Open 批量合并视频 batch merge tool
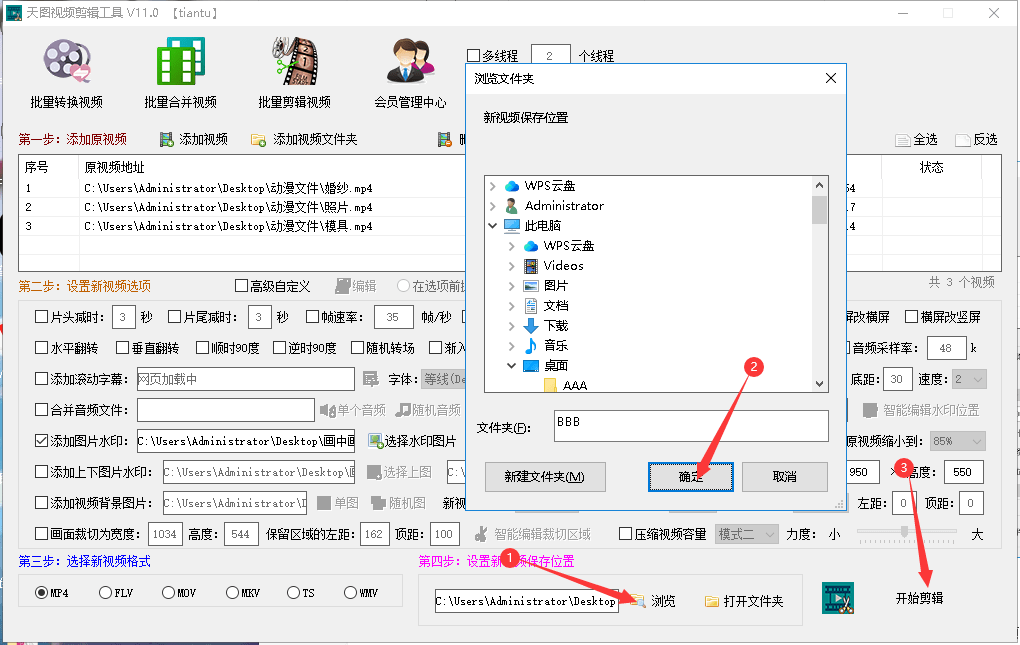Image resolution: width=1020 pixels, height=645 pixels. (180, 73)
